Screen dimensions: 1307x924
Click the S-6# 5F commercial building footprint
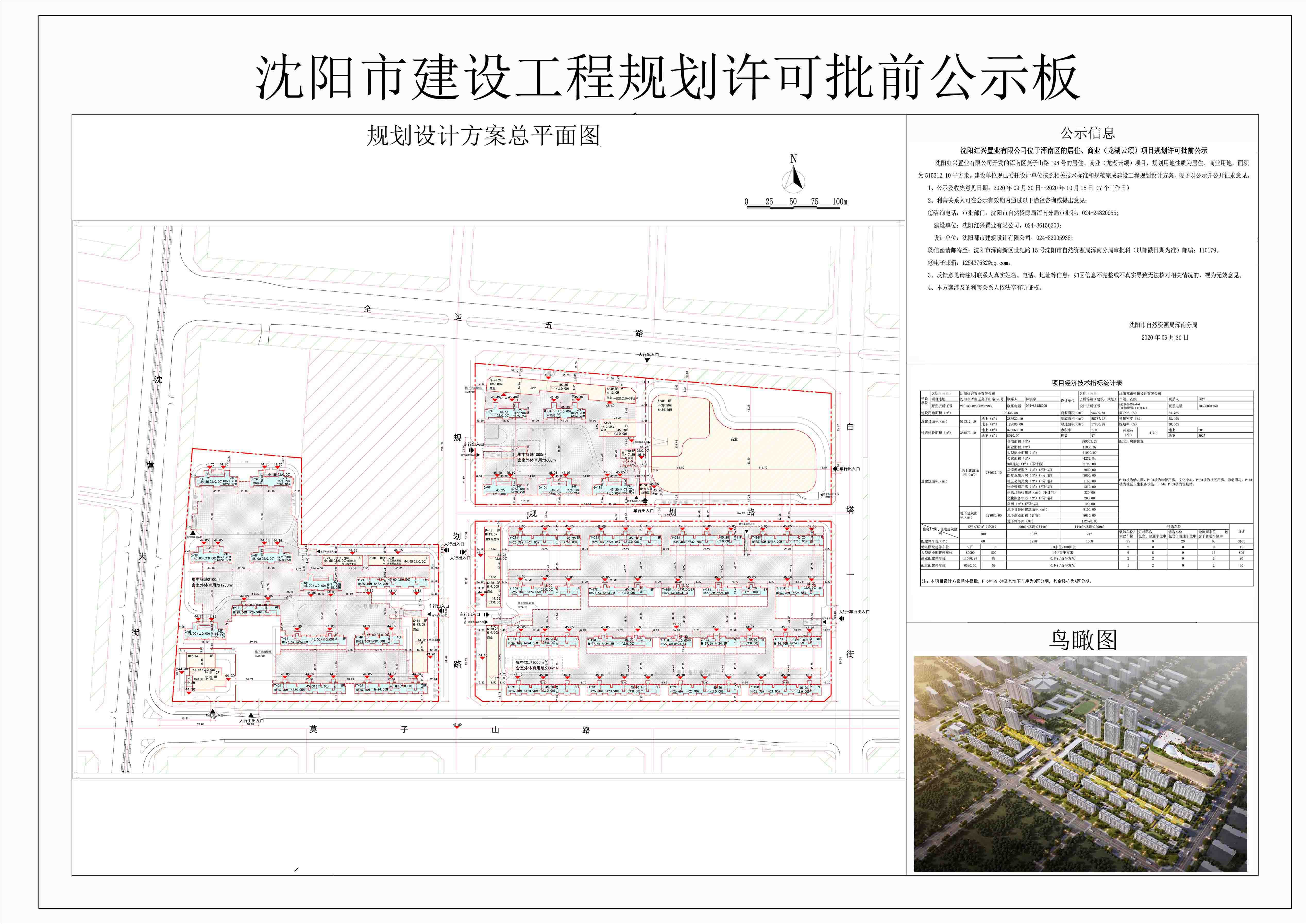coord(734,450)
